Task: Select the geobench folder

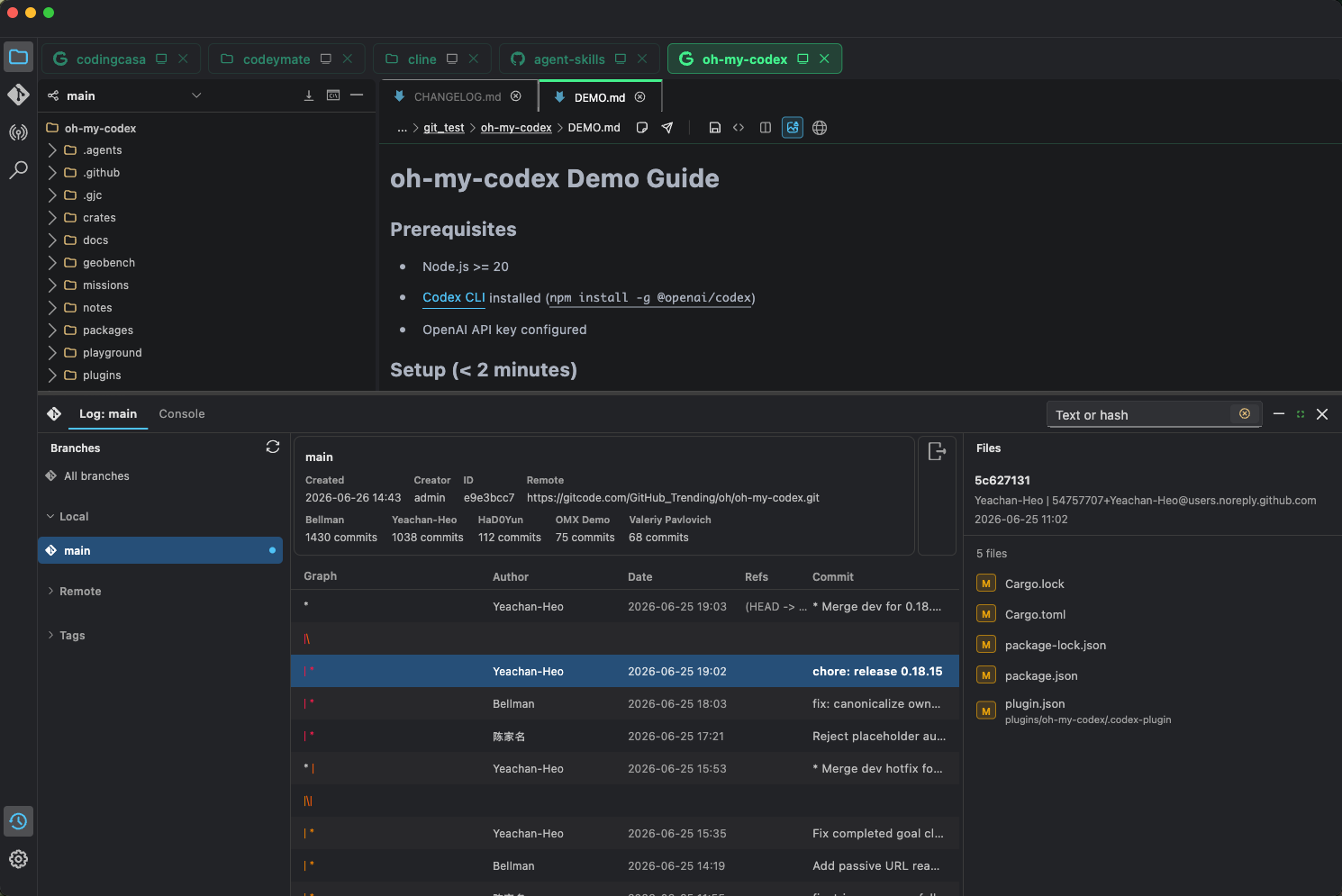Action: (109, 263)
